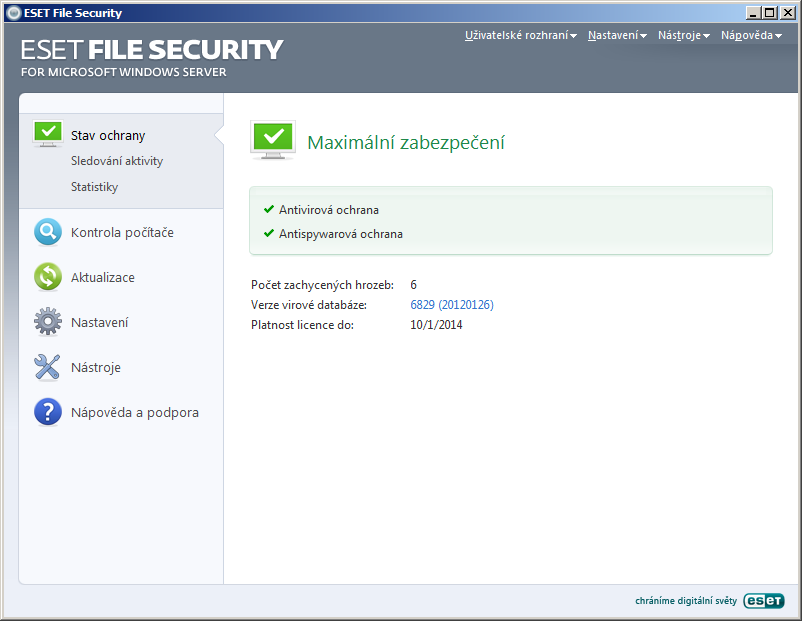
Task: Click the Nápověda a podpora question mark icon
Action: tap(48, 412)
